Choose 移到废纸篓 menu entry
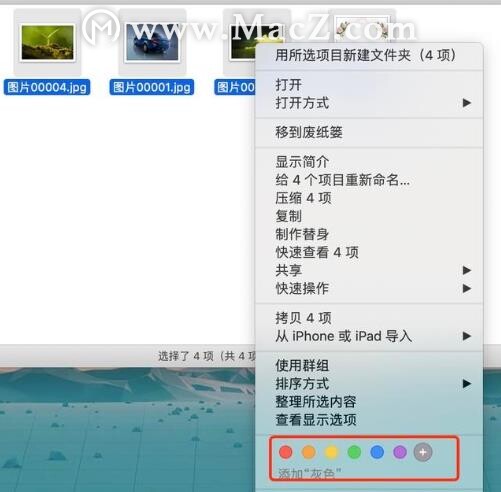Image resolution: width=501 pixels, height=492 pixels. [x=369, y=132]
